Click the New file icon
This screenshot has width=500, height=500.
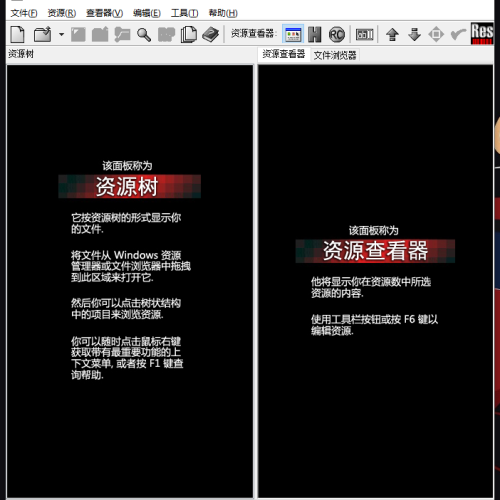17,34
